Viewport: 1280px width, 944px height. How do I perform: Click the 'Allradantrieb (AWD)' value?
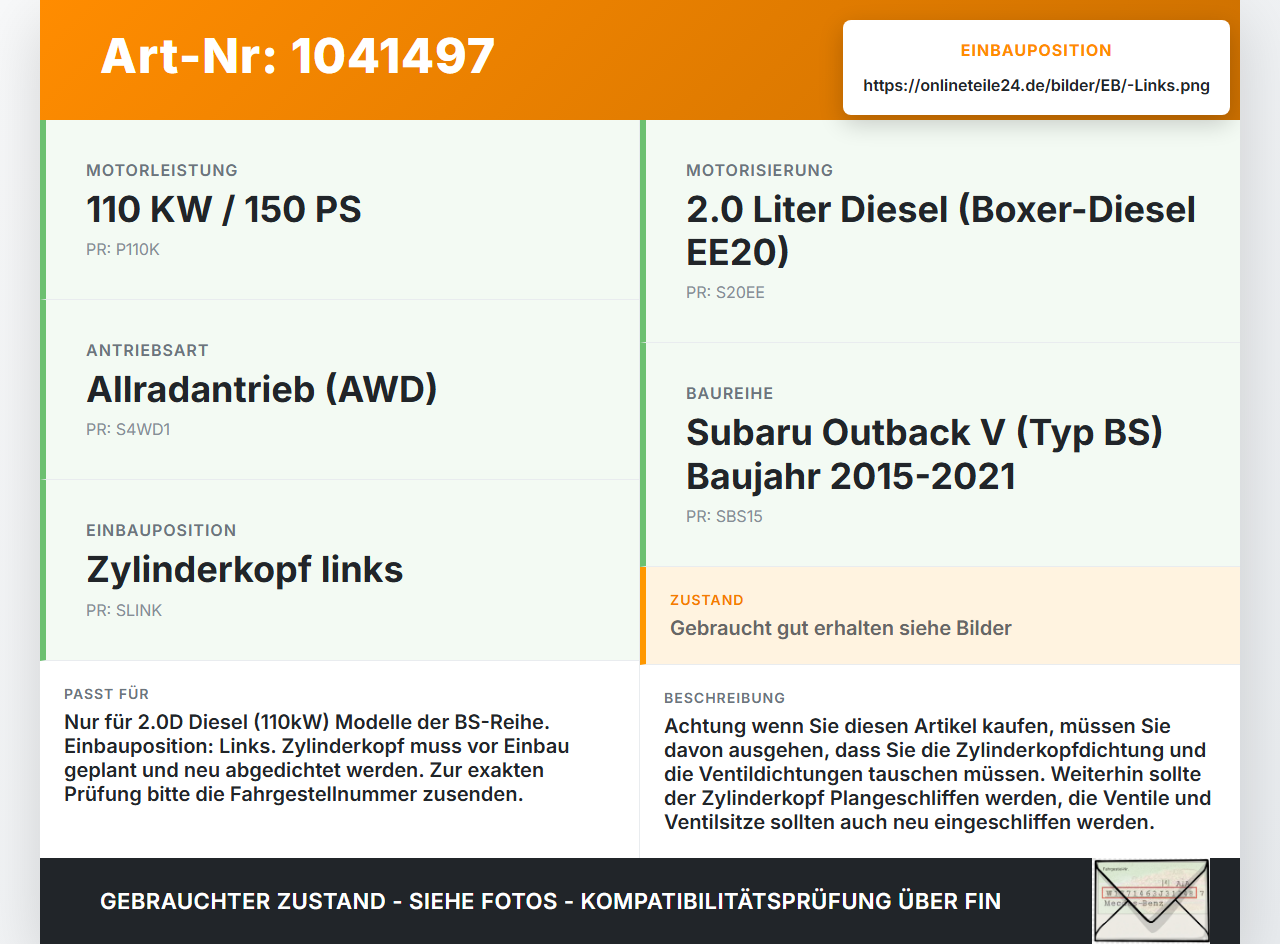262,389
